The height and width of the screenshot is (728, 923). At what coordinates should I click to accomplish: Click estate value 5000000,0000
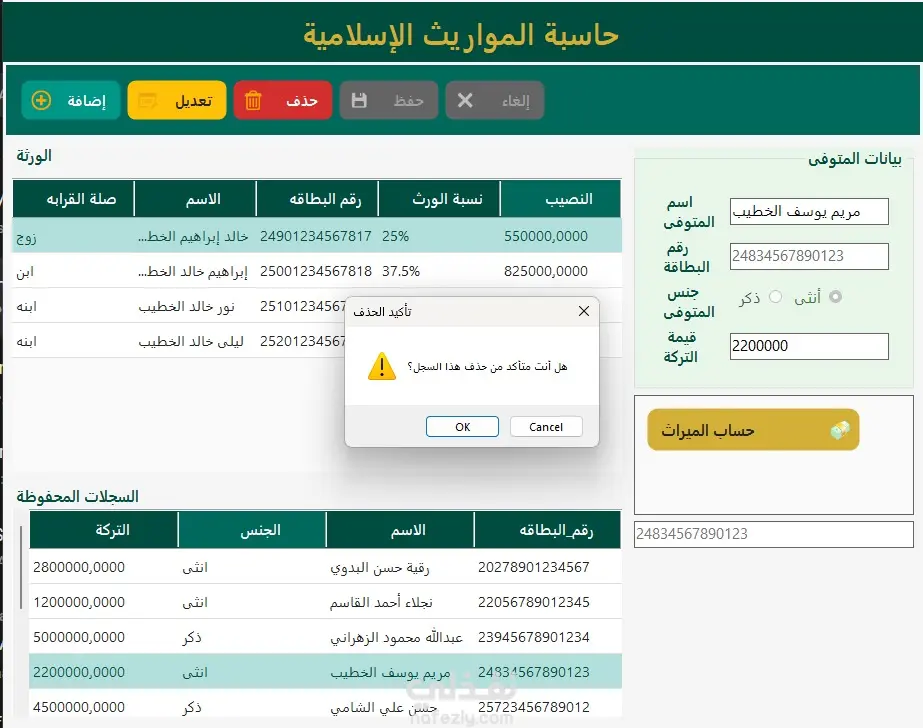79,637
